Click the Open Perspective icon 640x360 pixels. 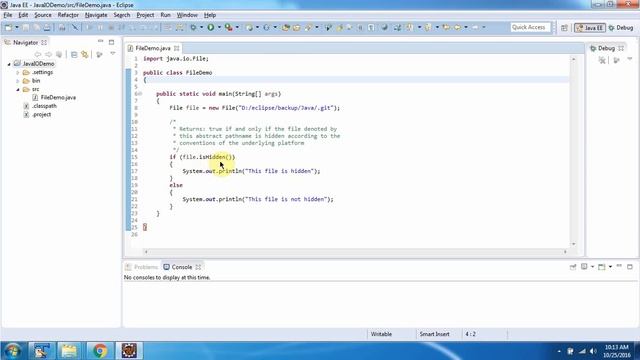click(564, 28)
